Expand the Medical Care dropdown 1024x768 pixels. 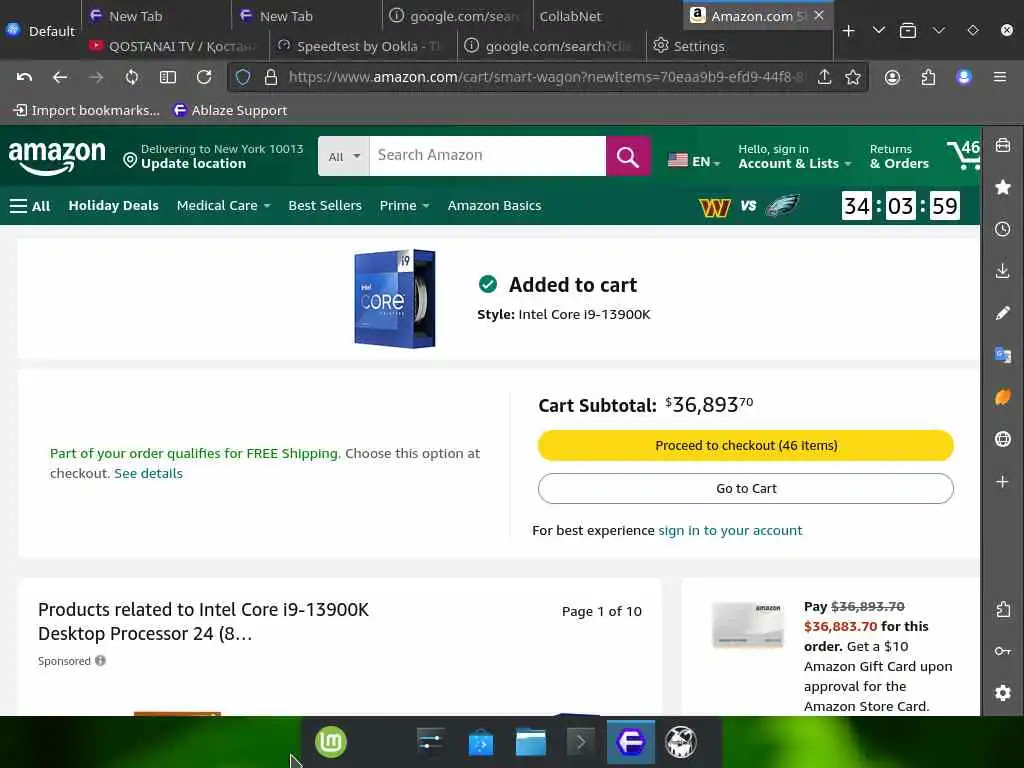coord(223,206)
